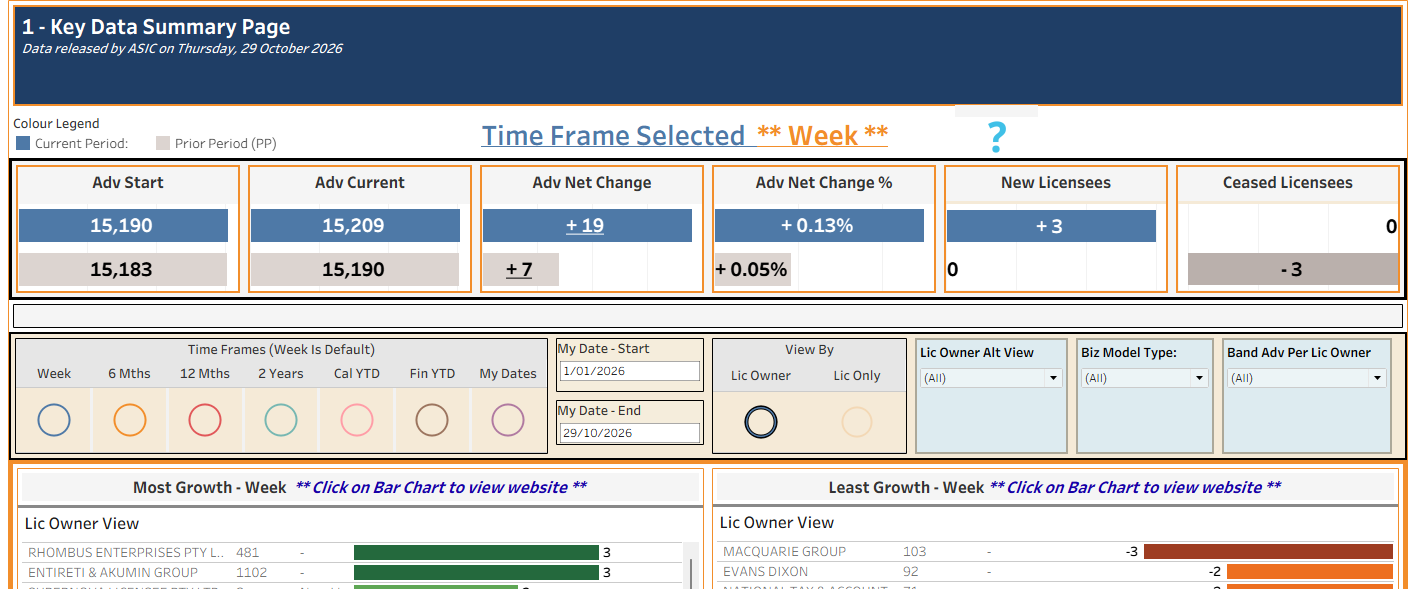Click the blue Current Period legend swatch

(x=23, y=143)
